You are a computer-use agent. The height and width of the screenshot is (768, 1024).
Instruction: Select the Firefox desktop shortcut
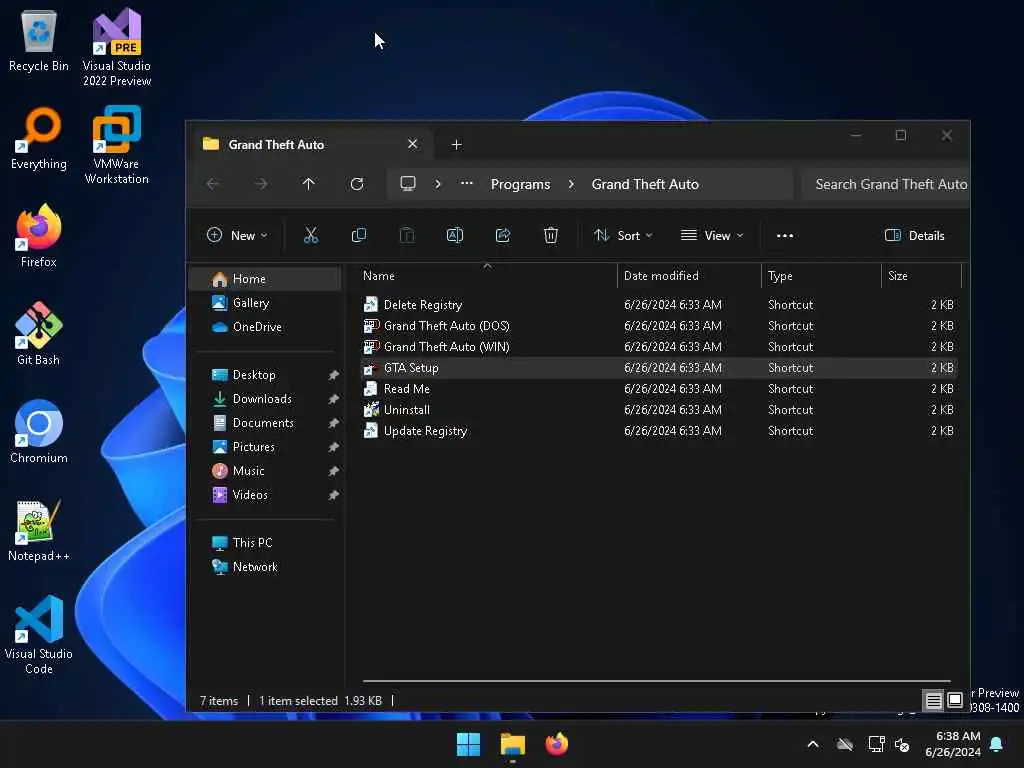[39, 236]
